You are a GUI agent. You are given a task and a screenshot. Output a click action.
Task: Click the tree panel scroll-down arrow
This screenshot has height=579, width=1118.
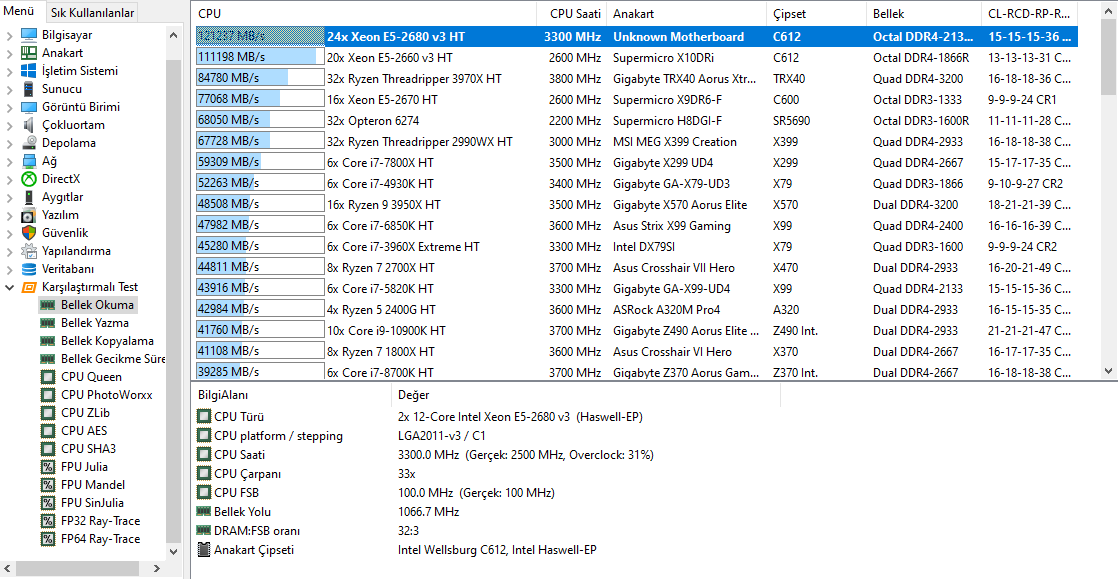pos(174,552)
